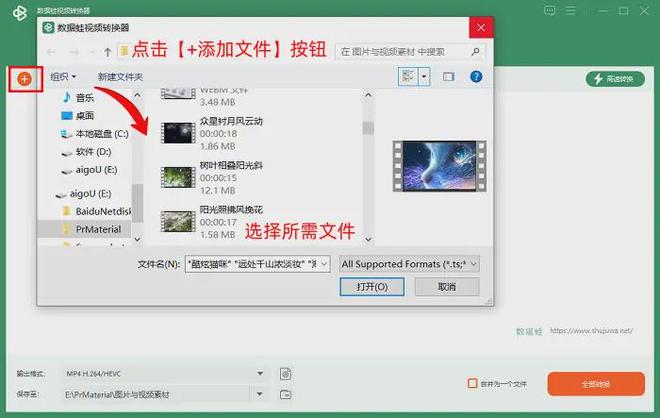Click file size text 12.1 MB
This screenshot has height=418, width=660.
217,191
